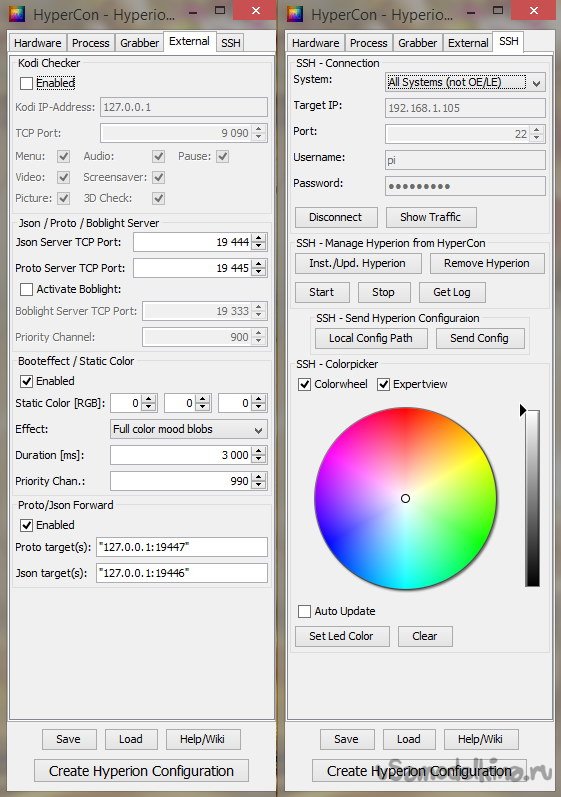561x797 pixels.
Task: Click the Send Config button
Action: tap(480, 338)
